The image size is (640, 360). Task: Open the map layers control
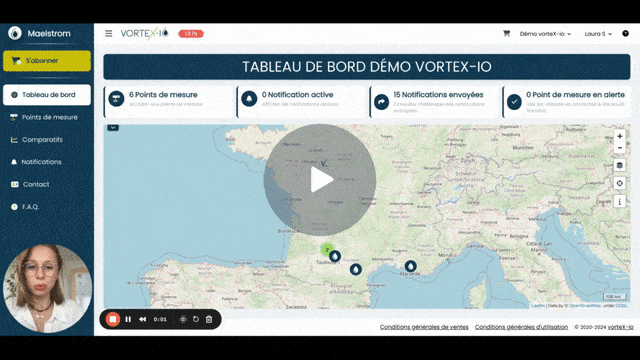coord(620,165)
